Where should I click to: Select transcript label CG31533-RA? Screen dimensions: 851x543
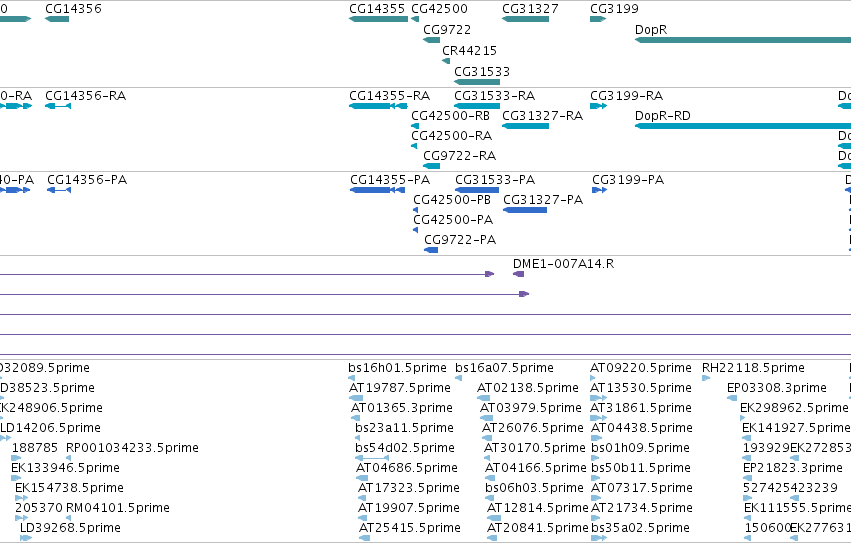click(x=494, y=96)
